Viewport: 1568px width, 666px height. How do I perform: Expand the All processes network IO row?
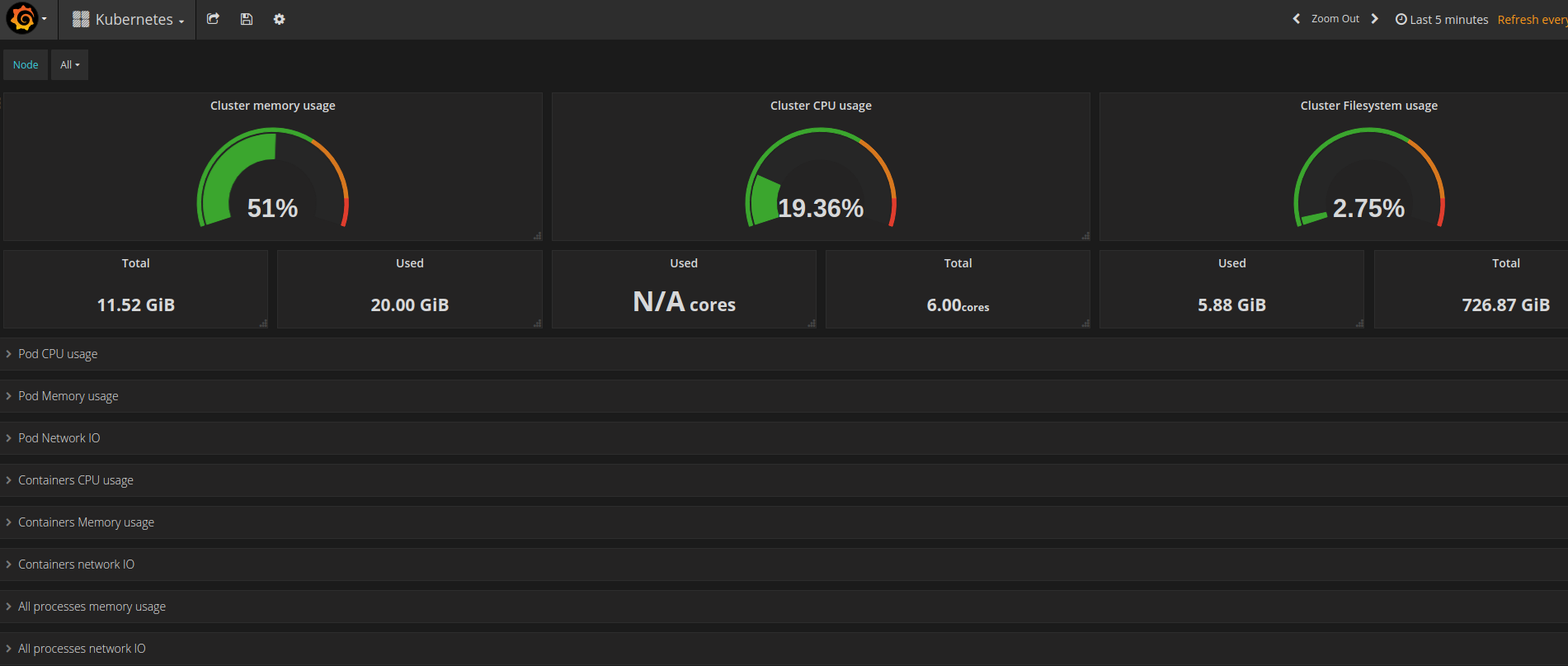pyautogui.click(x=784, y=649)
